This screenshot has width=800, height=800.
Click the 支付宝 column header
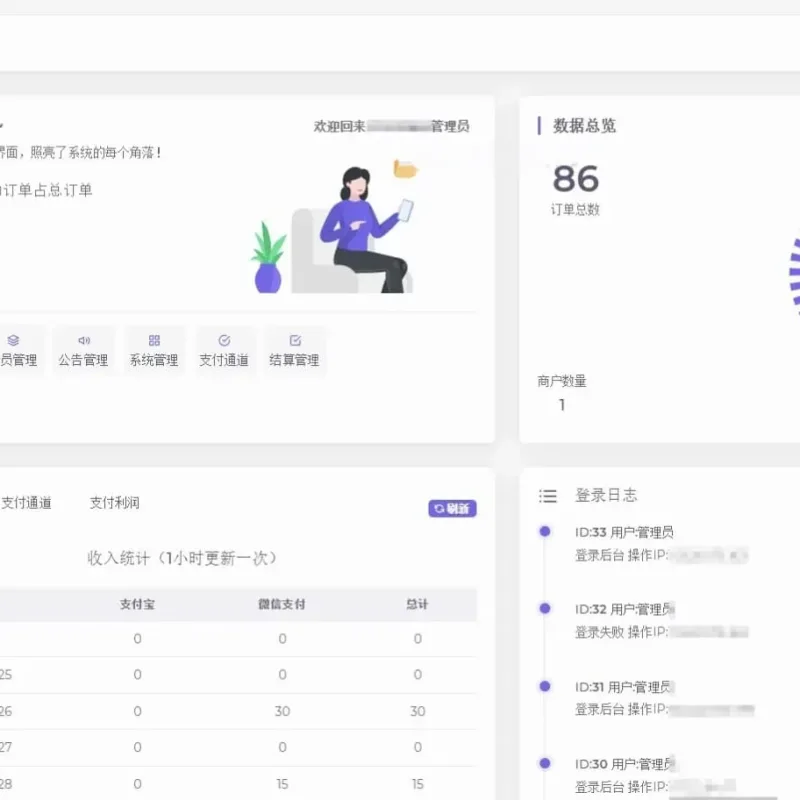click(137, 604)
